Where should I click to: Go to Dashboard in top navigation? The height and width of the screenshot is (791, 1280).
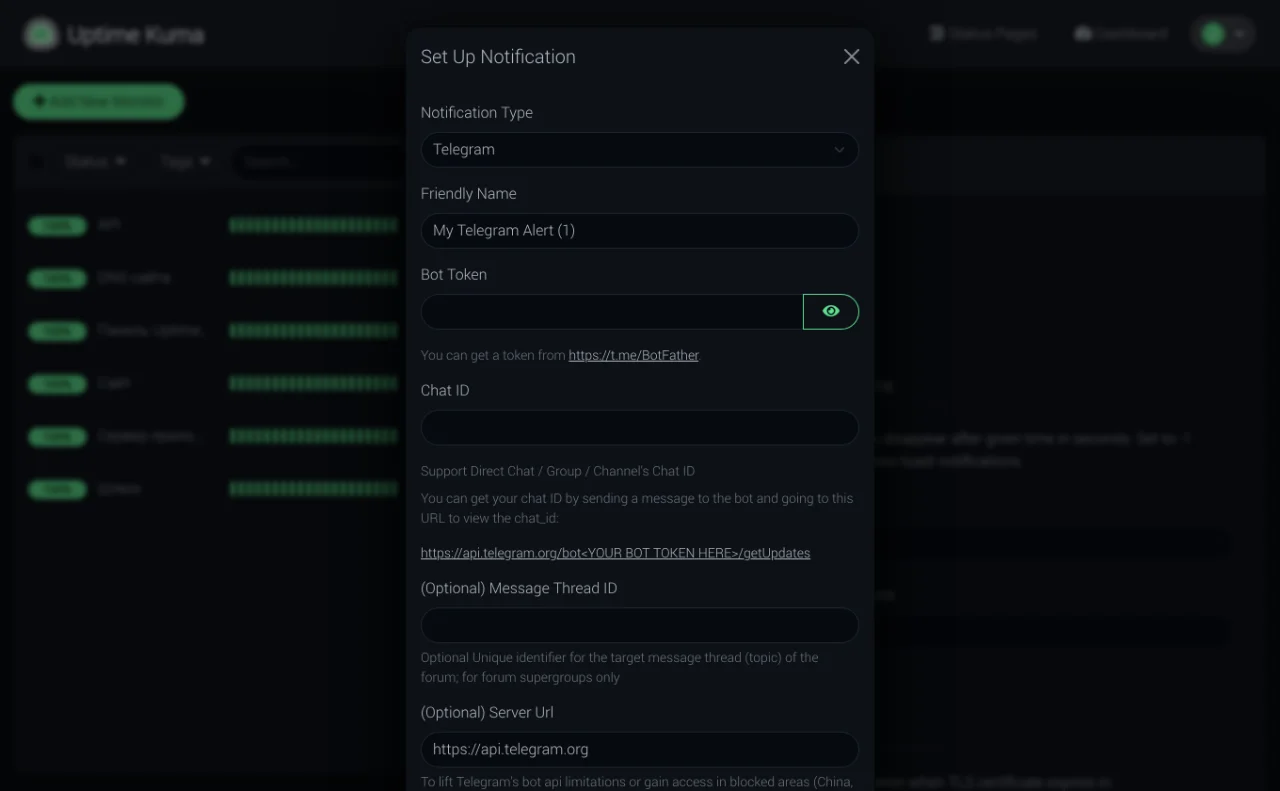point(1121,34)
